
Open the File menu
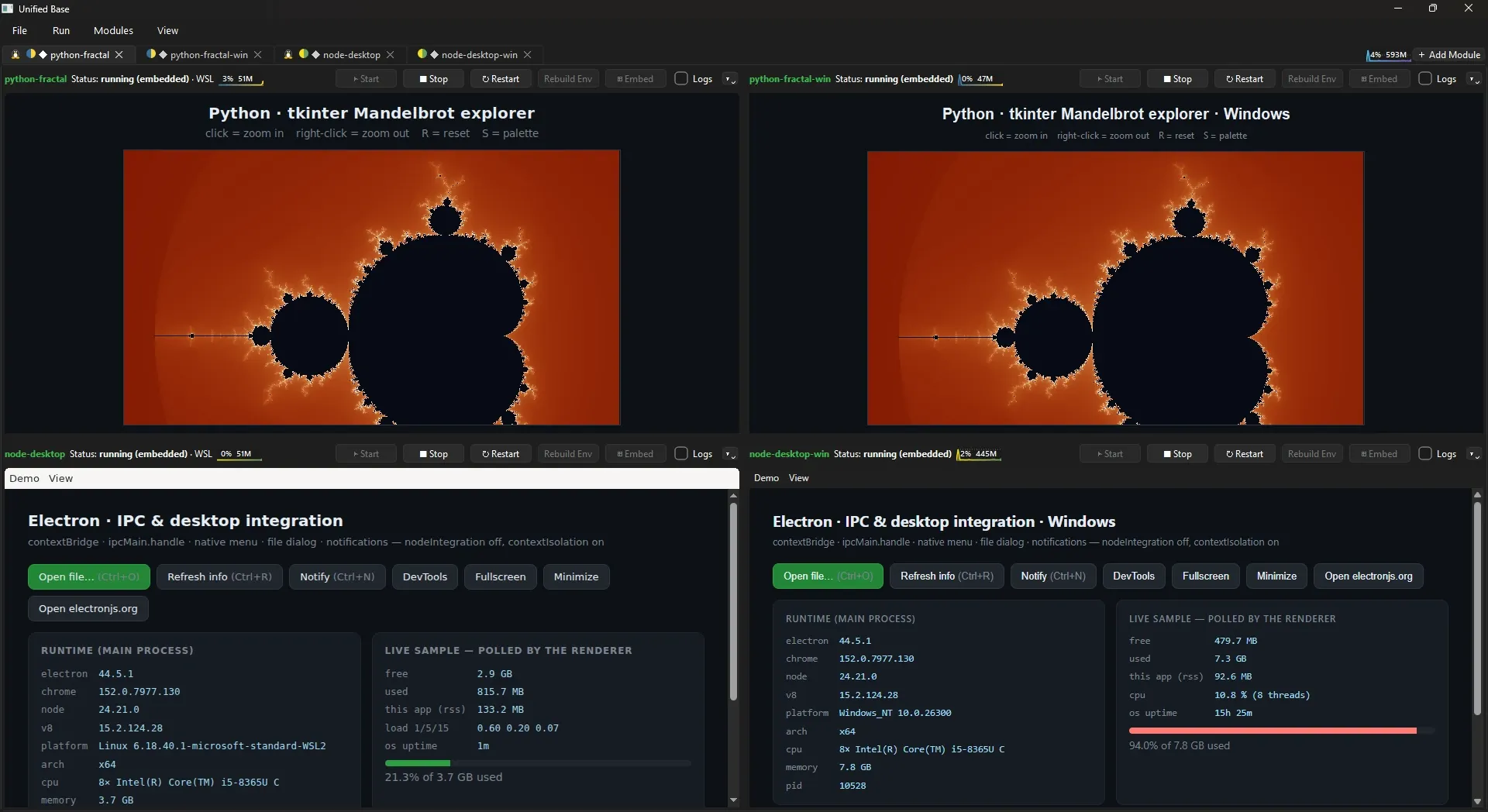(20, 31)
